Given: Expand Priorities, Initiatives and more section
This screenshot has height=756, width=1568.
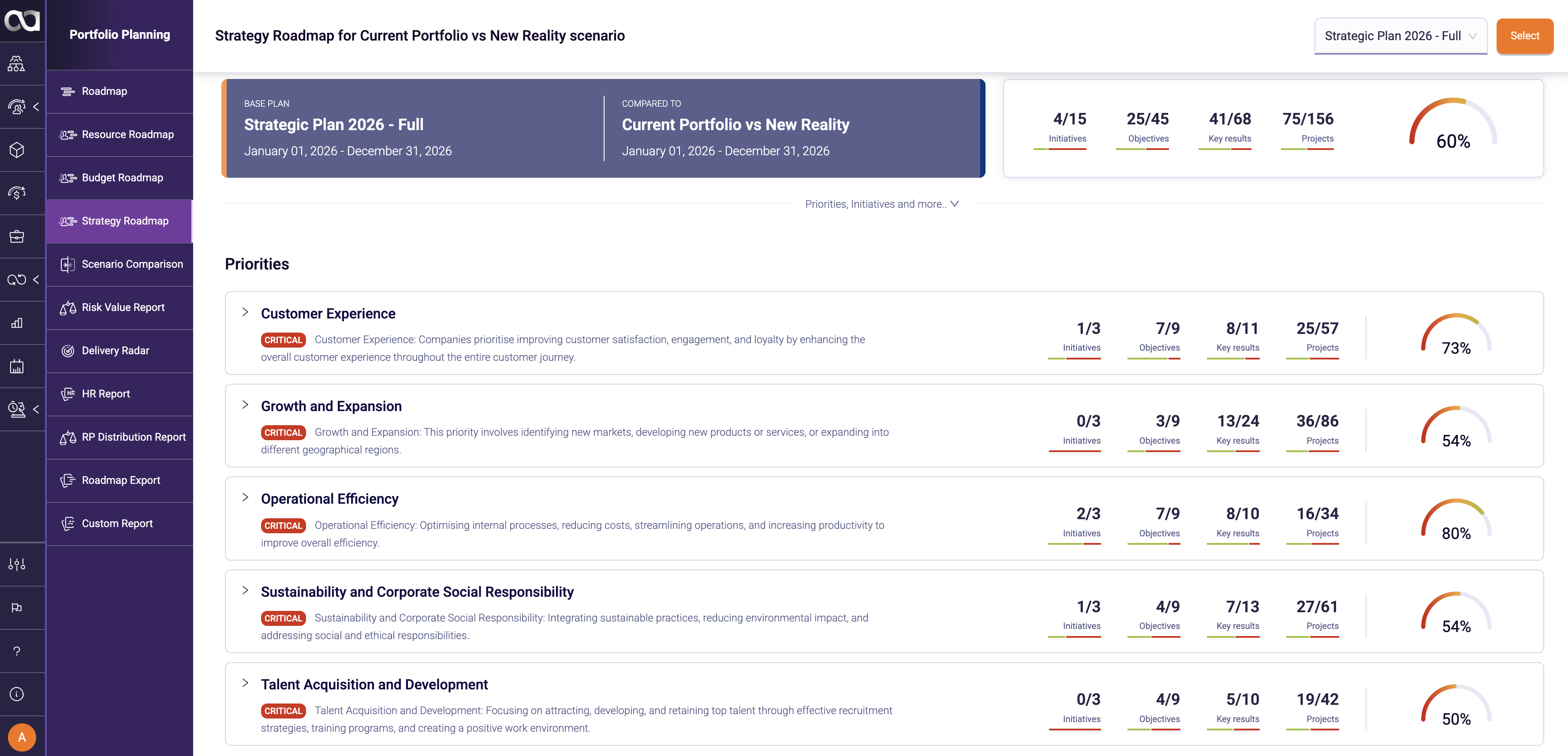Looking at the screenshot, I should (882, 204).
